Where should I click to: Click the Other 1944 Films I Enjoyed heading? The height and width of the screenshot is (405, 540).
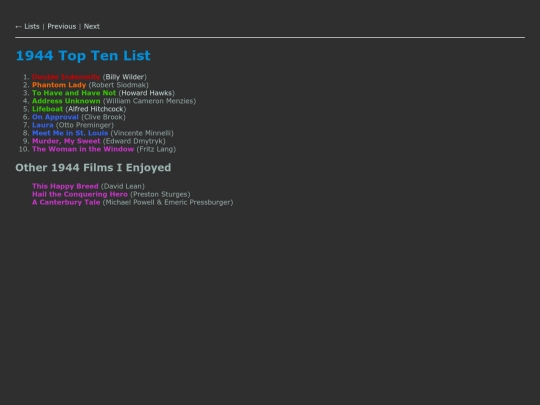click(x=93, y=167)
